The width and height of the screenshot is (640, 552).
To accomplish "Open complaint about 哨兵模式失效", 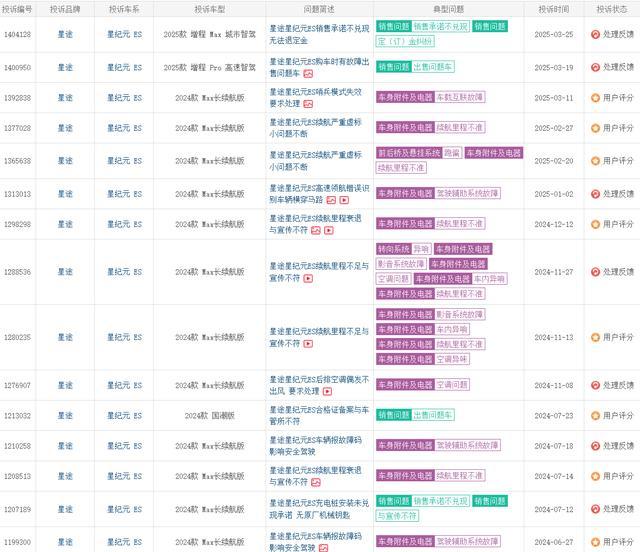I will (x=315, y=98).
